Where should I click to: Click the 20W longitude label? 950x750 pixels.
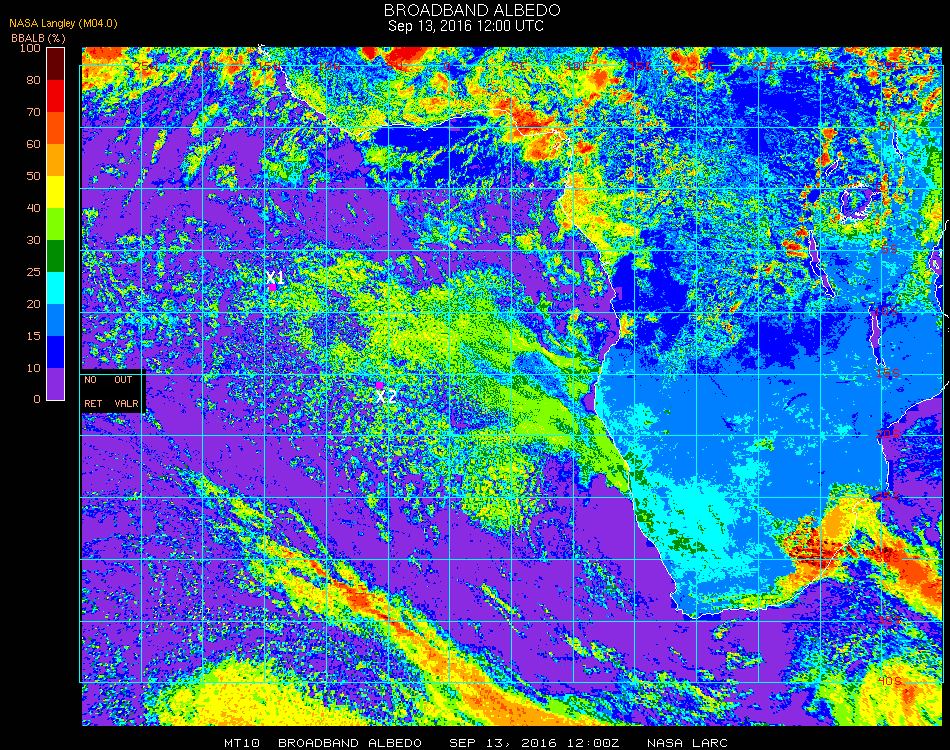click(x=207, y=66)
